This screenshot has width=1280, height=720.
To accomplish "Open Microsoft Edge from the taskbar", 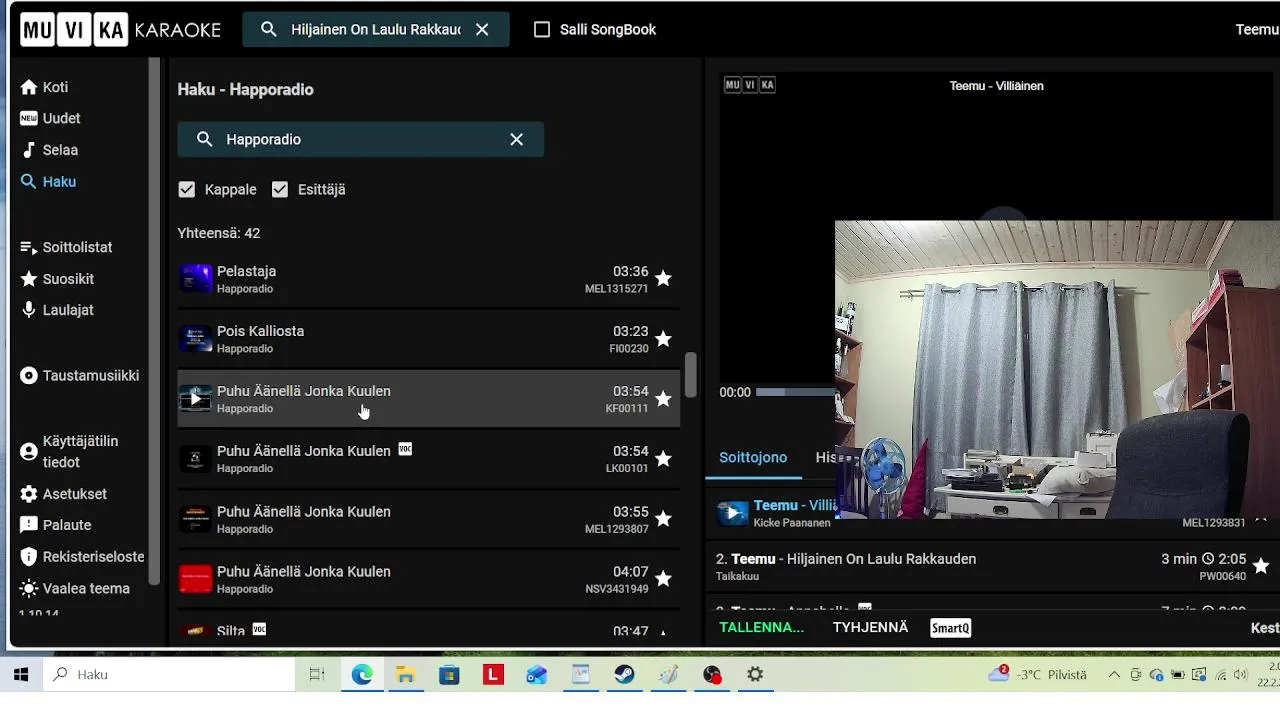I will (x=361, y=675).
